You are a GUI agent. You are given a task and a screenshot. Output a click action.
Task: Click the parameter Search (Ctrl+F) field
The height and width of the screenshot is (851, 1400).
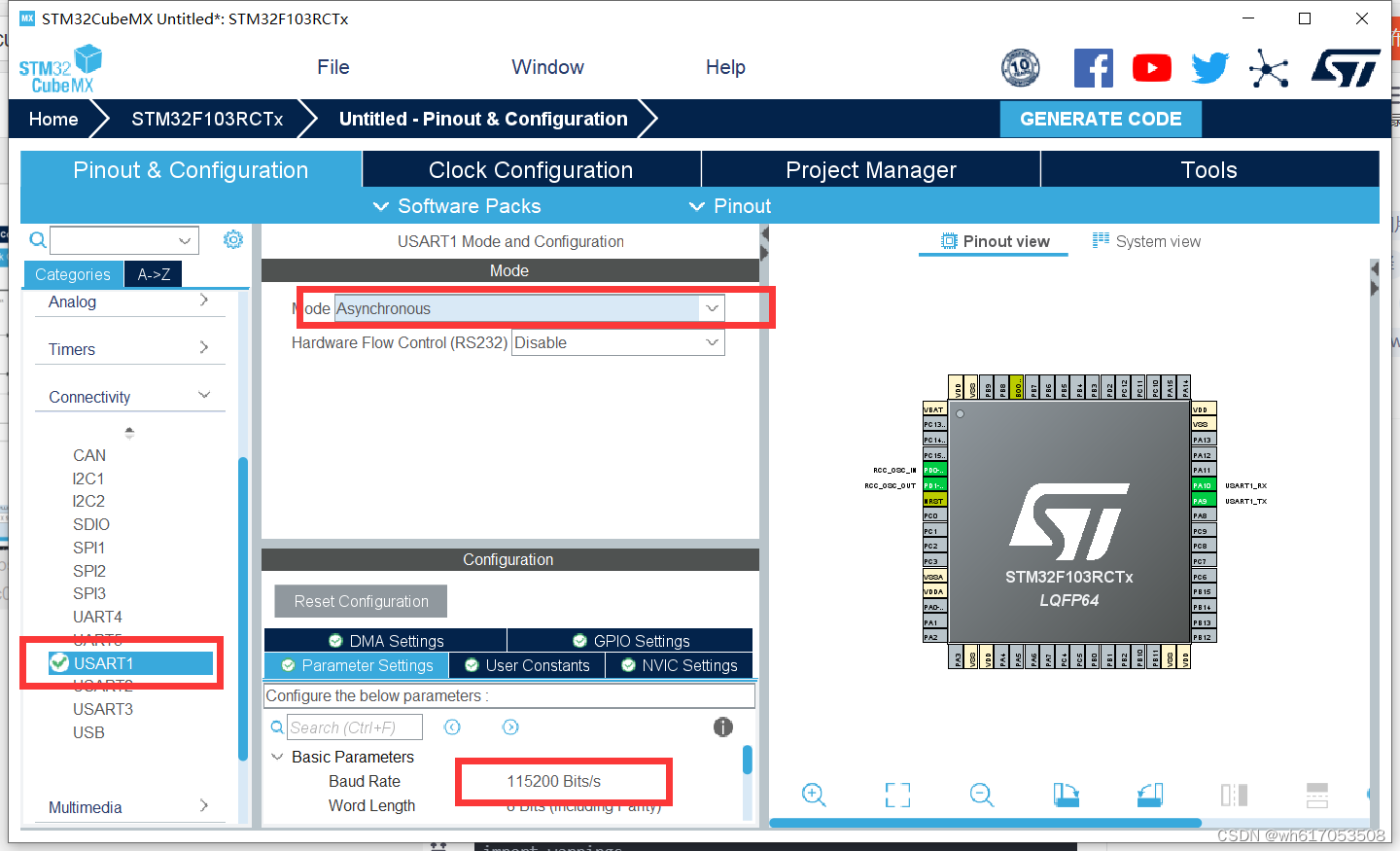(x=355, y=727)
